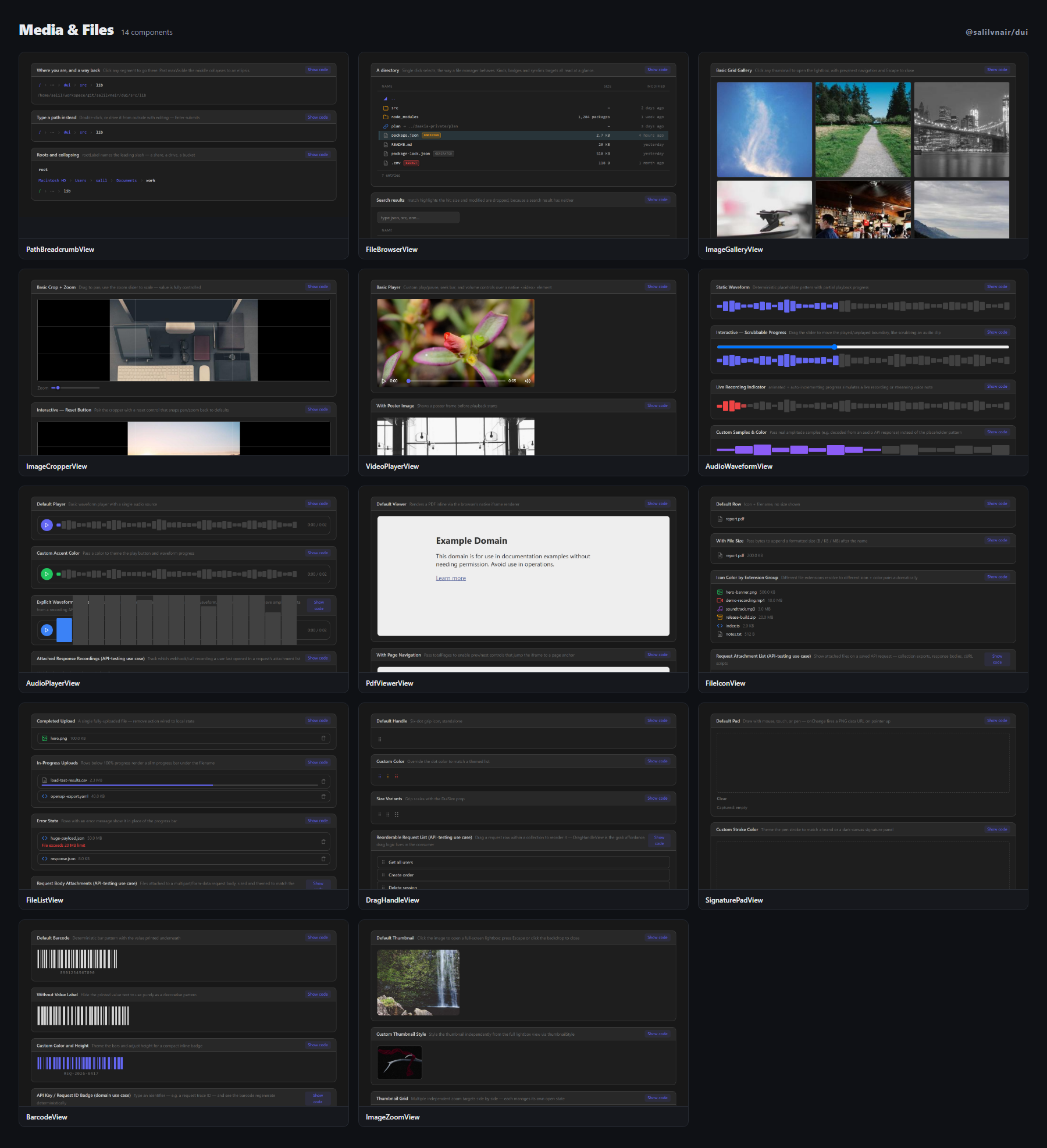Click the Learn more link in the PDF viewer
This screenshot has height=1148, width=1047.
451,578
